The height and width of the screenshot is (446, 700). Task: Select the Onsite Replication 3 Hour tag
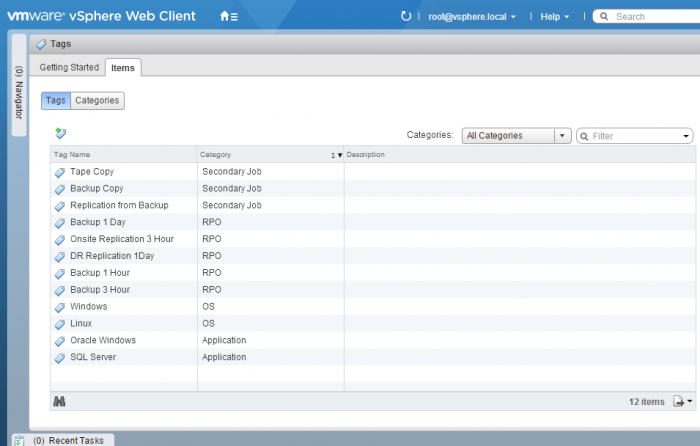[373, 239]
